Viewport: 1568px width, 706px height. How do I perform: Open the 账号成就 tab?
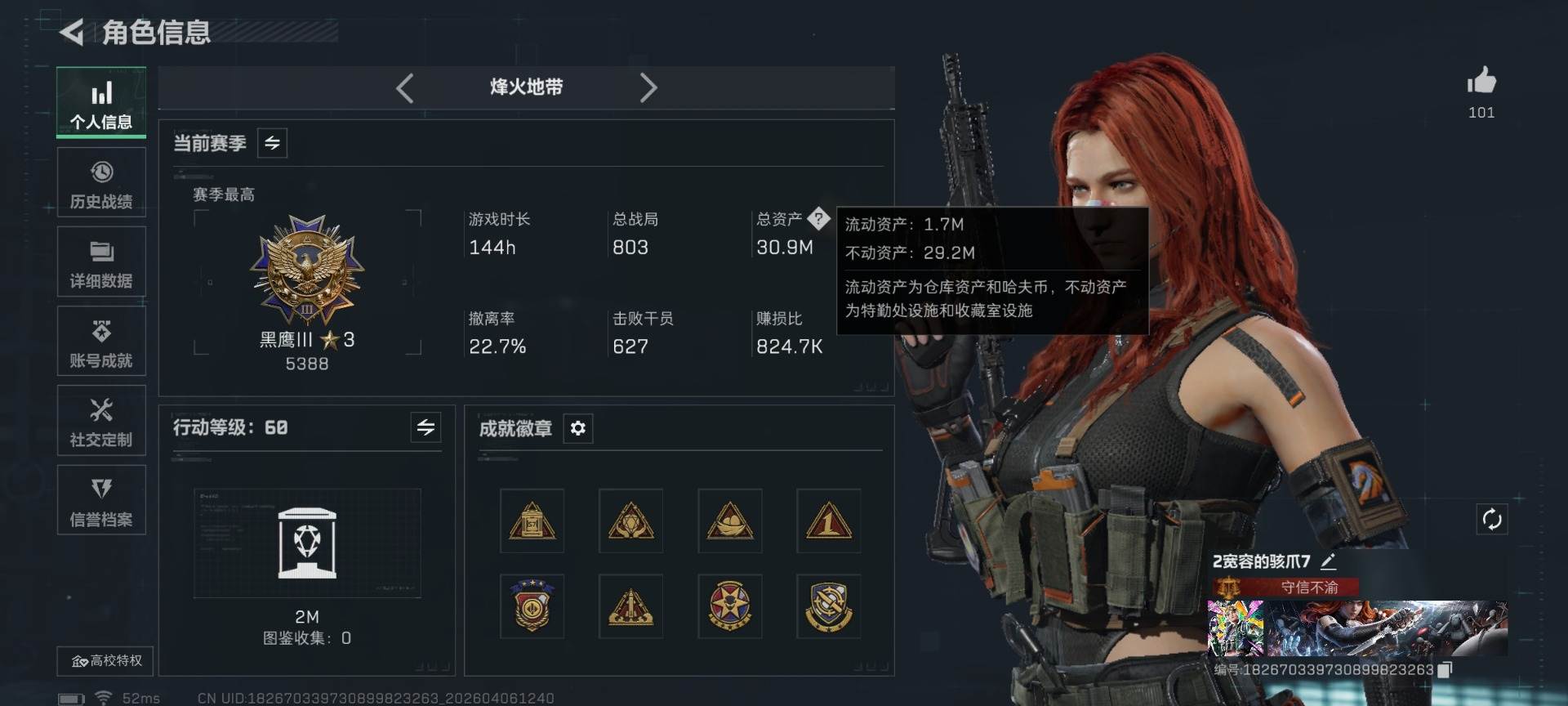[x=101, y=342]
